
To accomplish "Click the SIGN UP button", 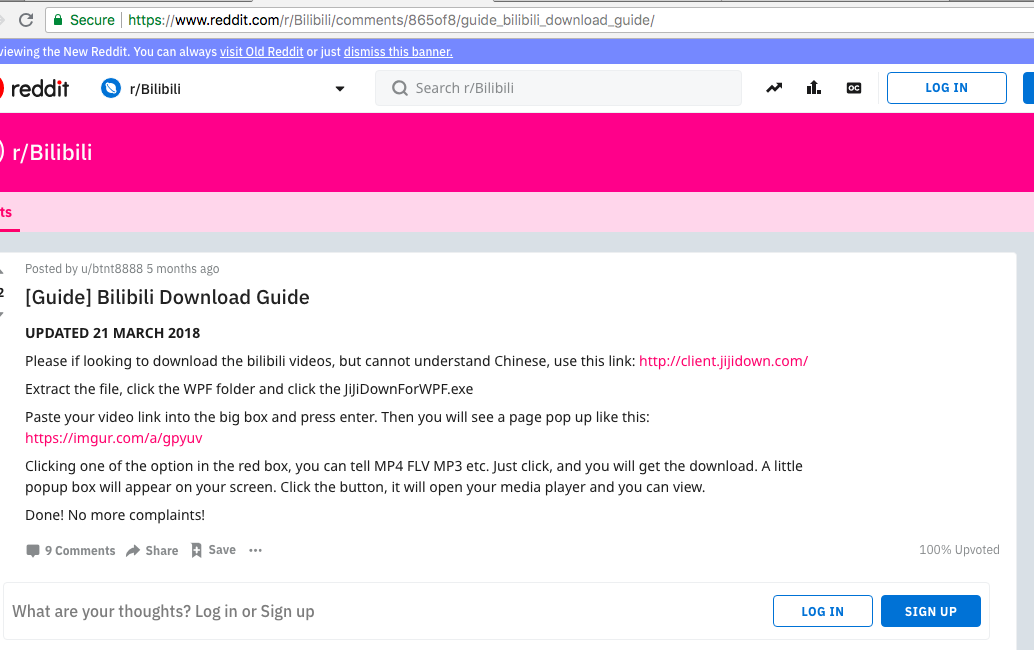I will pyautogui.click(x=930, y=611).
